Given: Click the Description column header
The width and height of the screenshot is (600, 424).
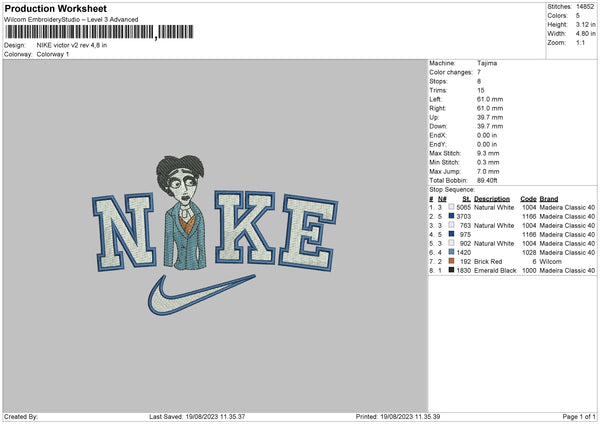Looking at the screenshot, I should pos(492,199).
